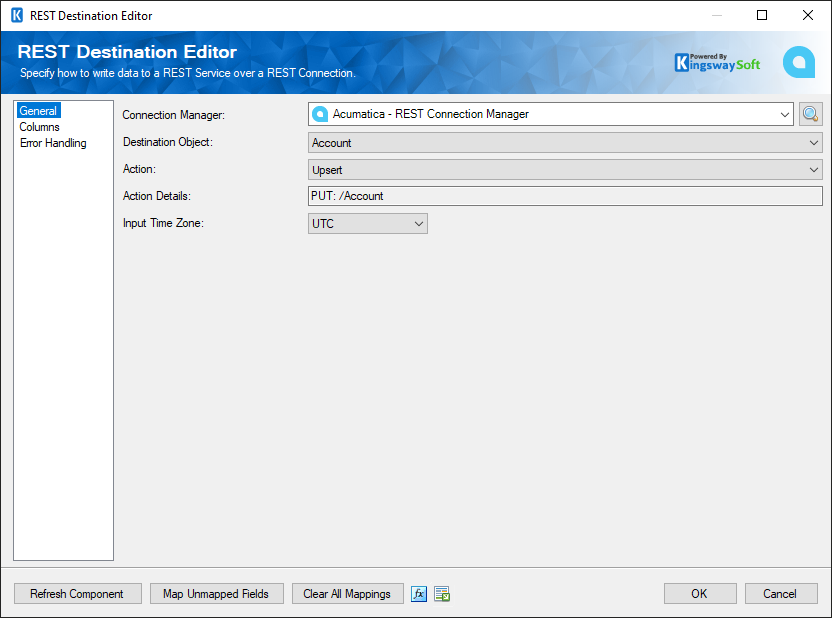Click the documentation table icon next to fx

442,594
